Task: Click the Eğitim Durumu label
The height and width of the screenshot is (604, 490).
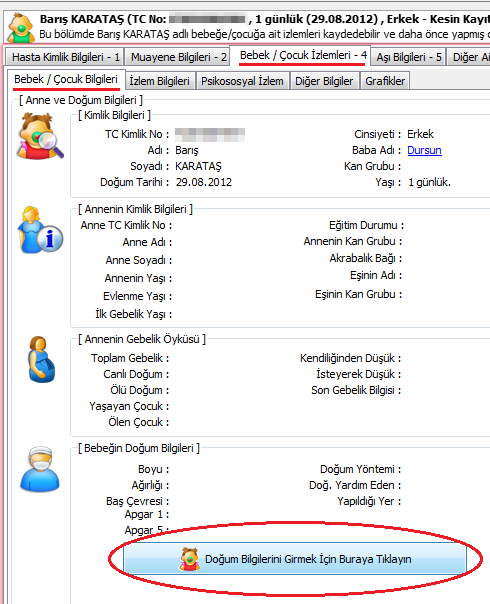Action: (x=366, y=225)
